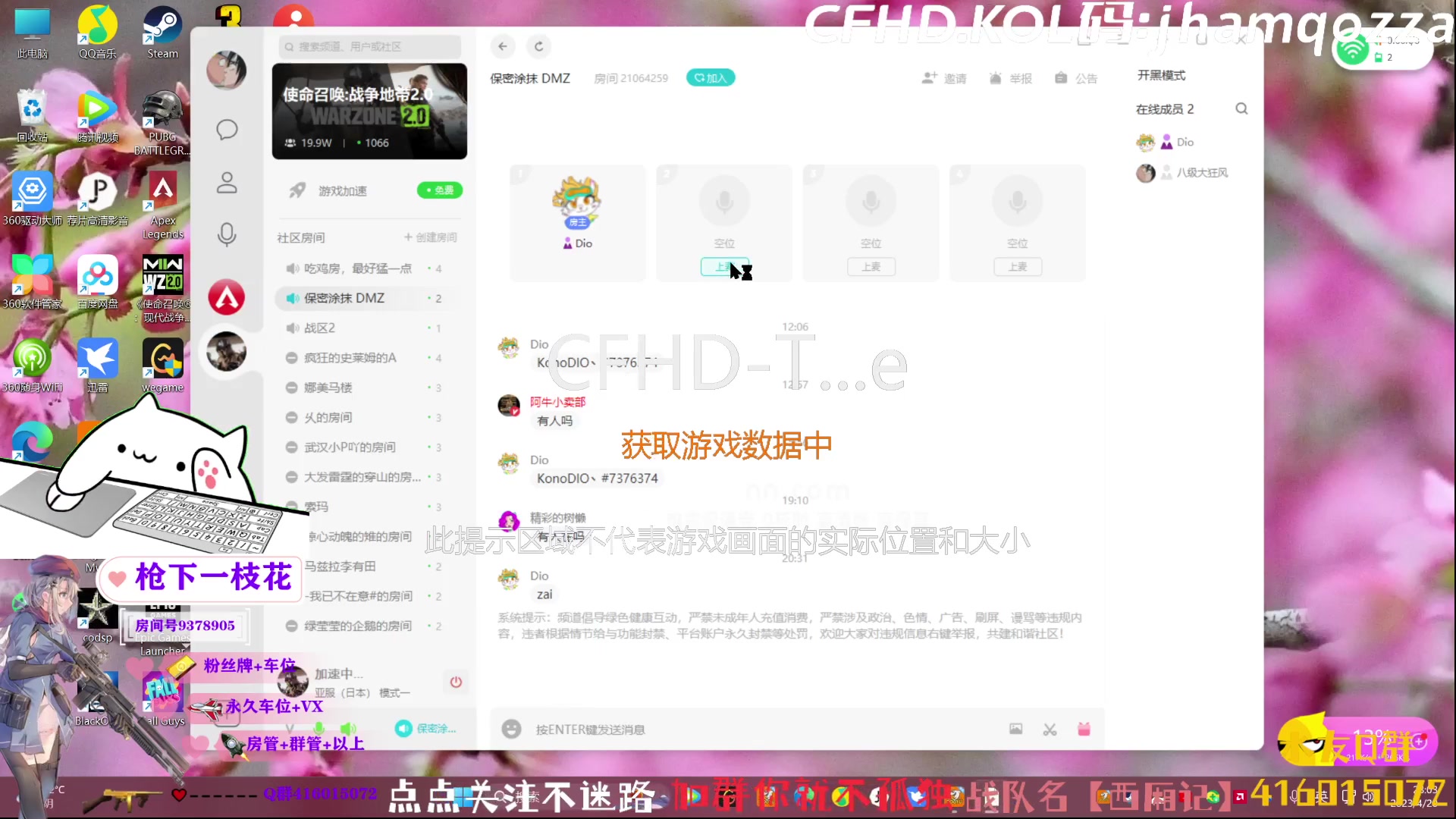Go back with the left arrow button

click(x=503, y=46)
